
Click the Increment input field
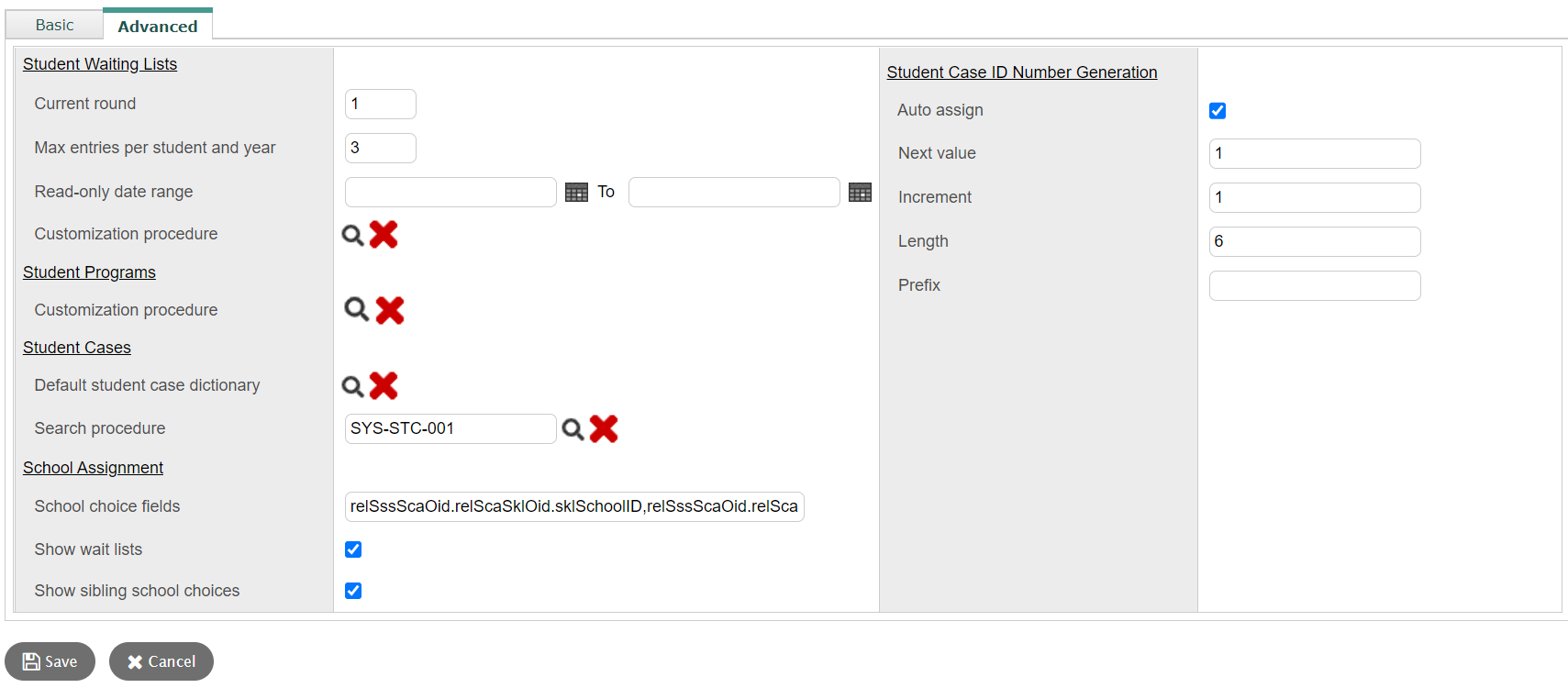point(1315,197)
